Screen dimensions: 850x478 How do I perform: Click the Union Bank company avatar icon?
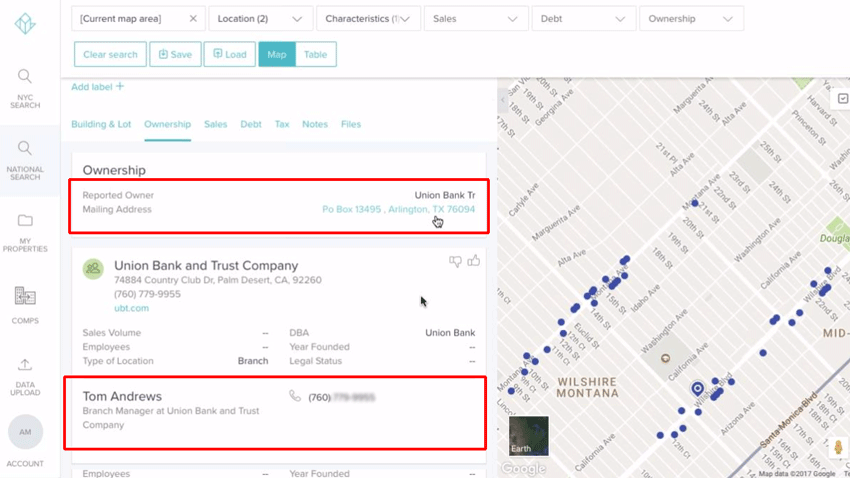tap(93, 268)
